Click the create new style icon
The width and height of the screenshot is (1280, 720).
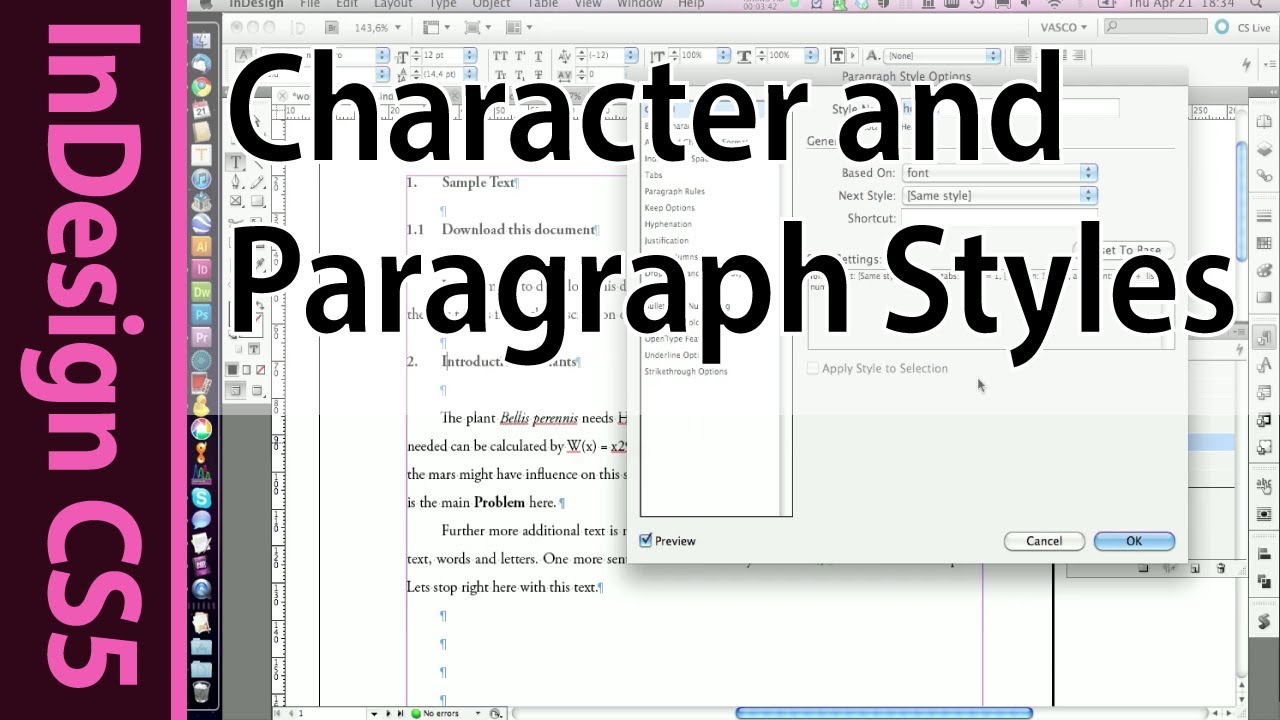click(1195, 568)
